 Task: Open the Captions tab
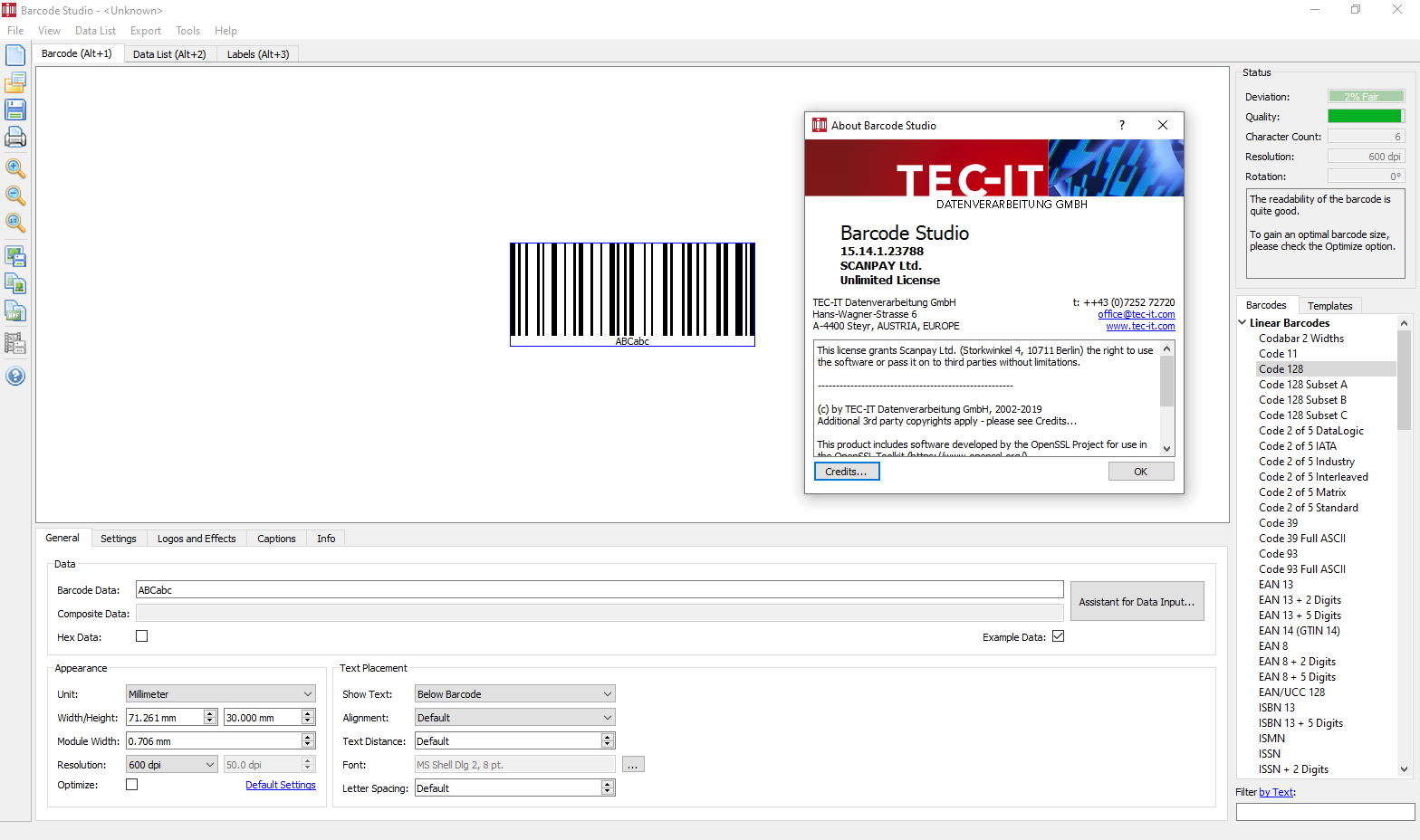276,539
